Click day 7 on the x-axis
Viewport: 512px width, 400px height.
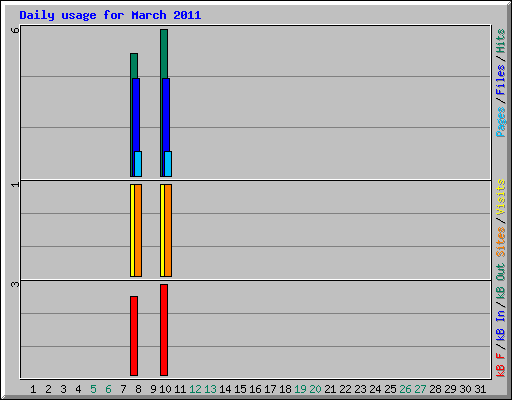pos(123,389)
